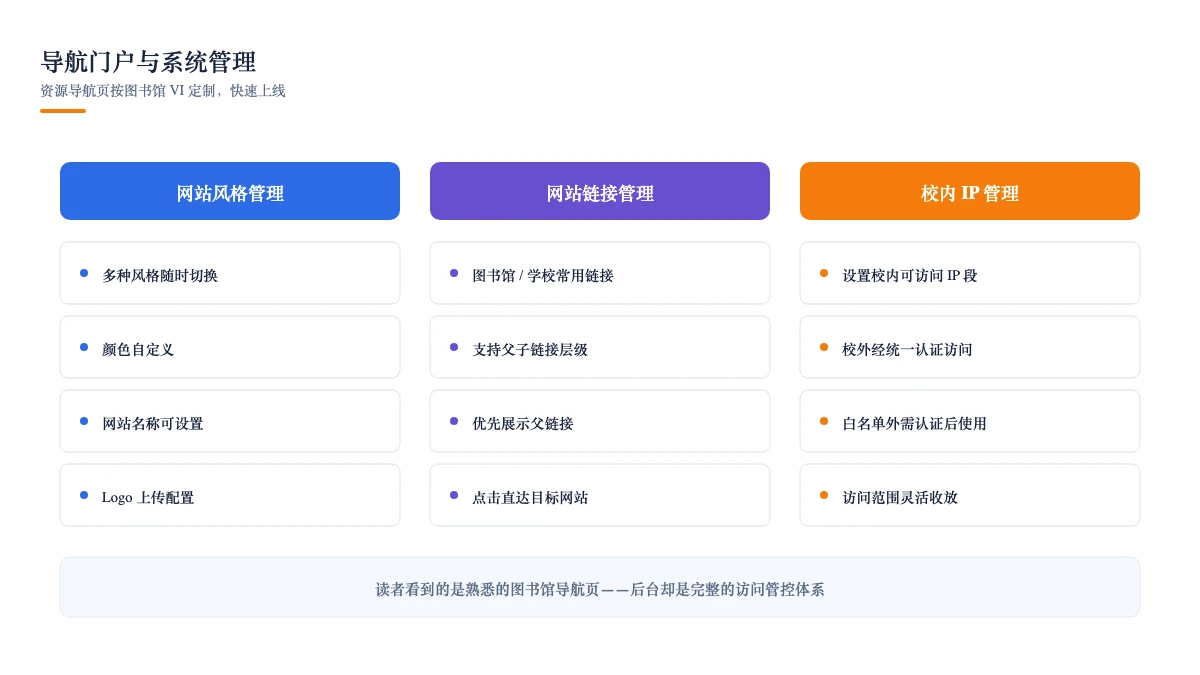Click the 网站风格管理 blue header
Image resolution: width=1200 pixels, height=675 pixels.
[230, 191]
